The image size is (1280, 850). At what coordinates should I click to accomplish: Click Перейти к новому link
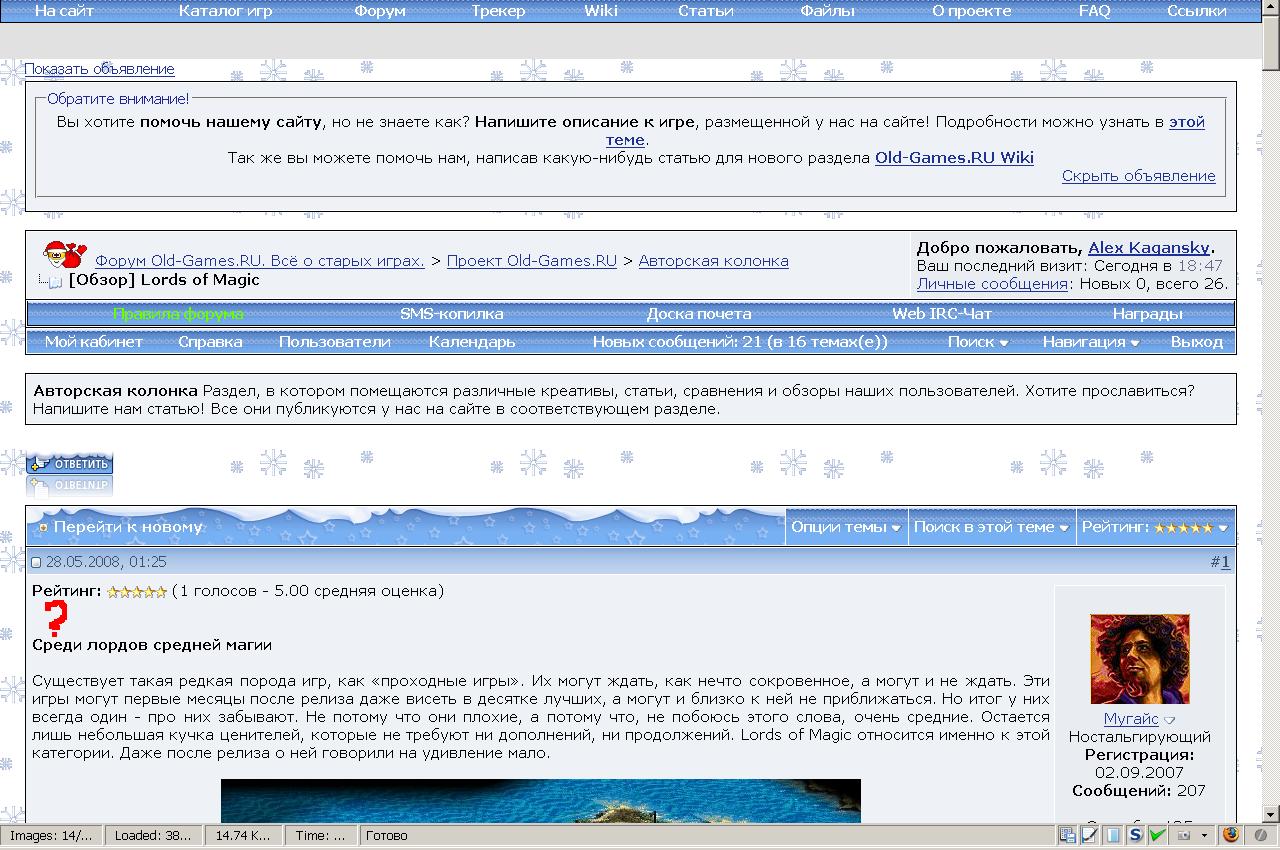128,527
